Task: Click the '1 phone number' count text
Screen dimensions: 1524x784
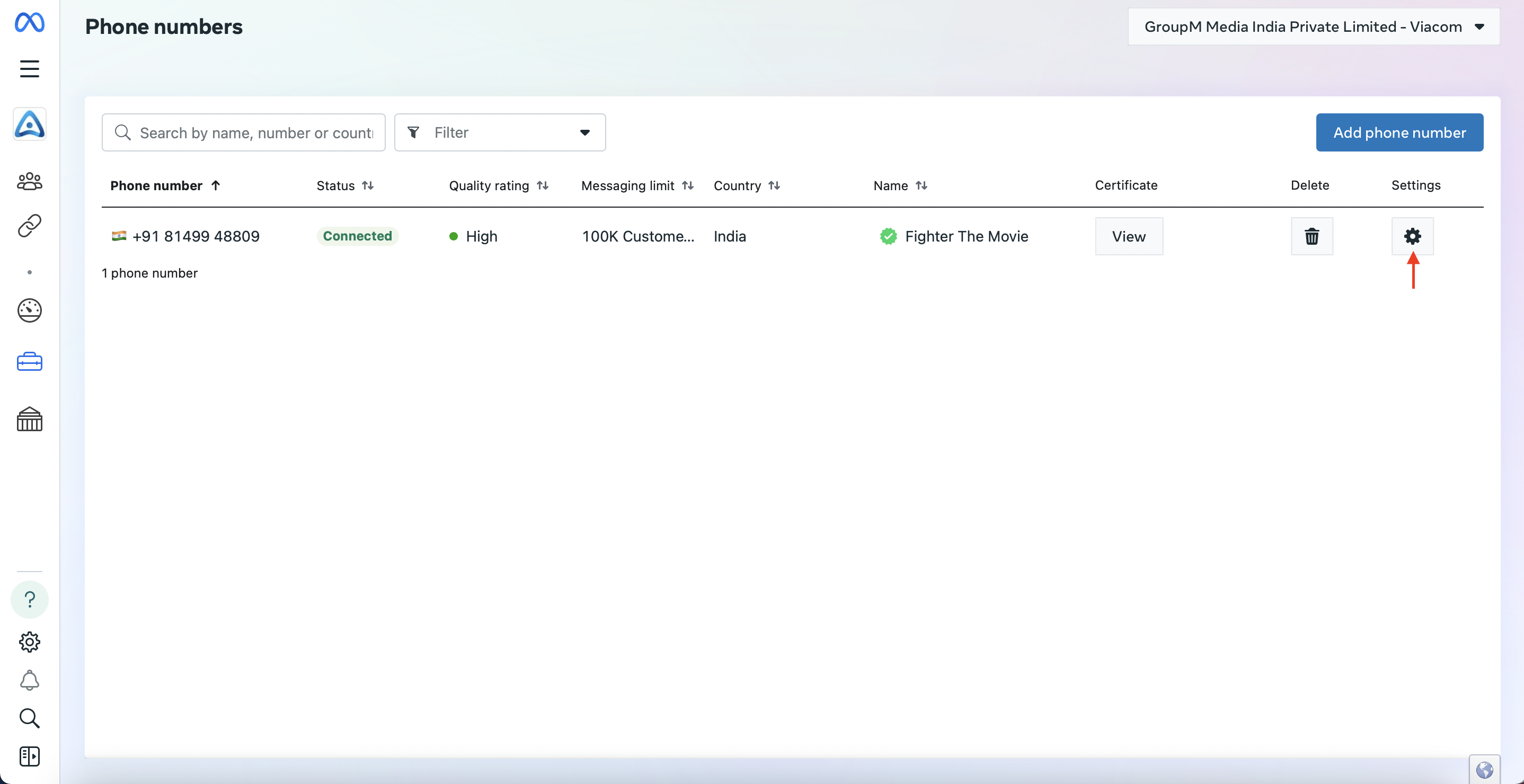Action: point(149,273)
